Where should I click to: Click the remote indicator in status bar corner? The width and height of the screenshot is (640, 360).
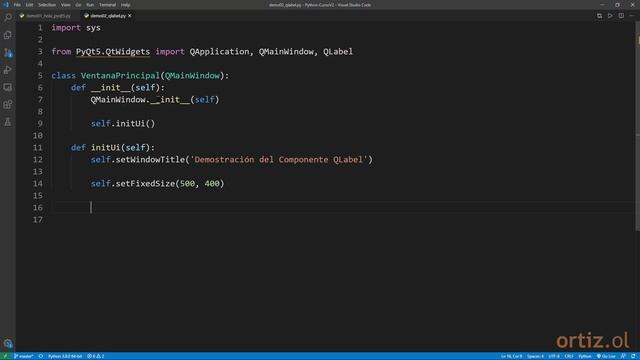click(x=5, y=356)
